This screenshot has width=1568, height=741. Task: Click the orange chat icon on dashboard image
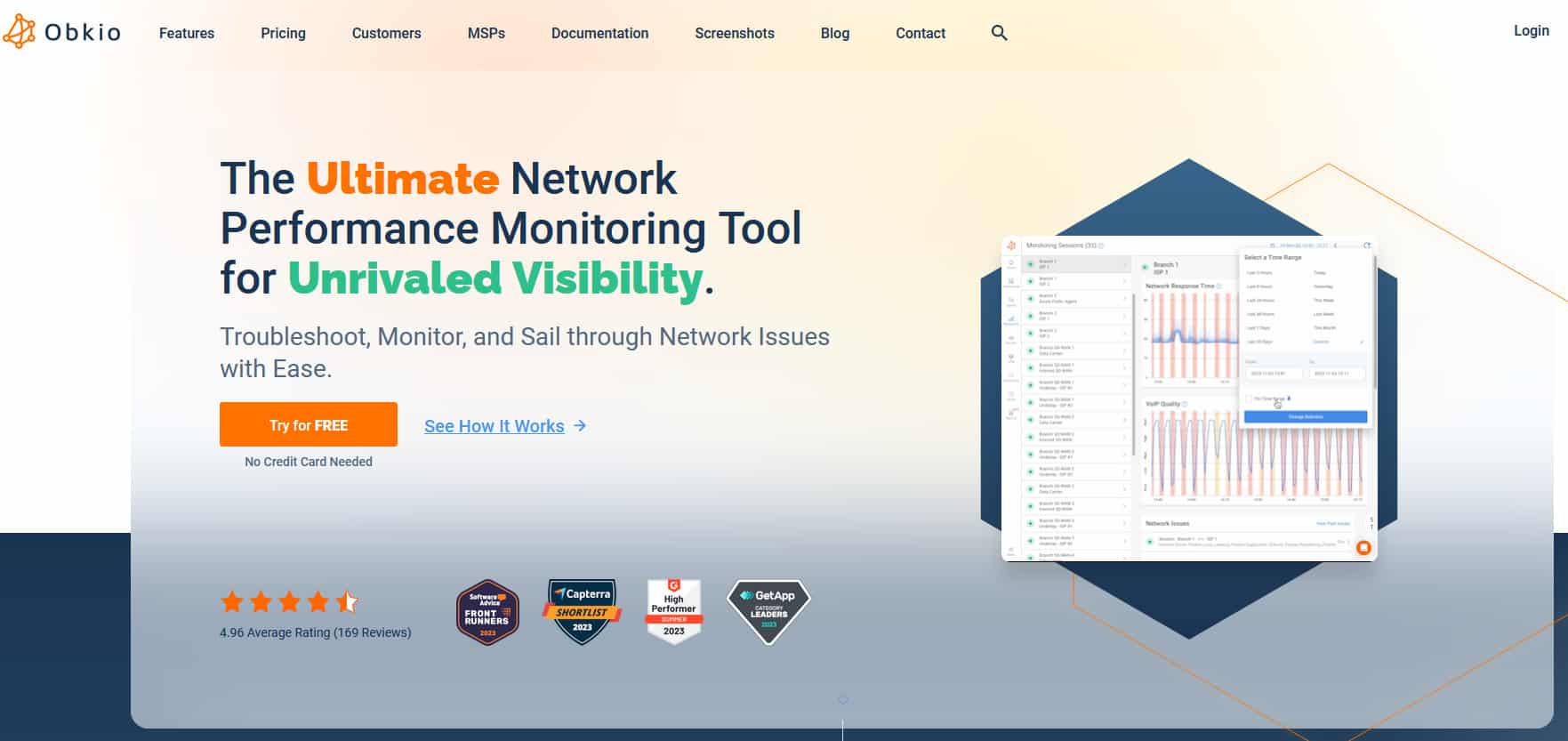click(1363, 548)
